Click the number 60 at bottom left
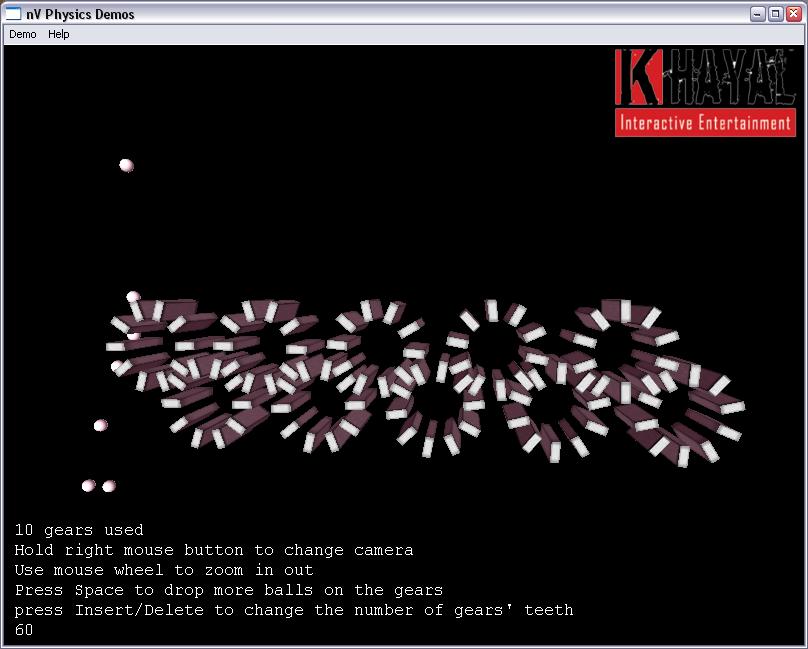The image size is (808, 649). pyautogui.click(x=24, y=630)
